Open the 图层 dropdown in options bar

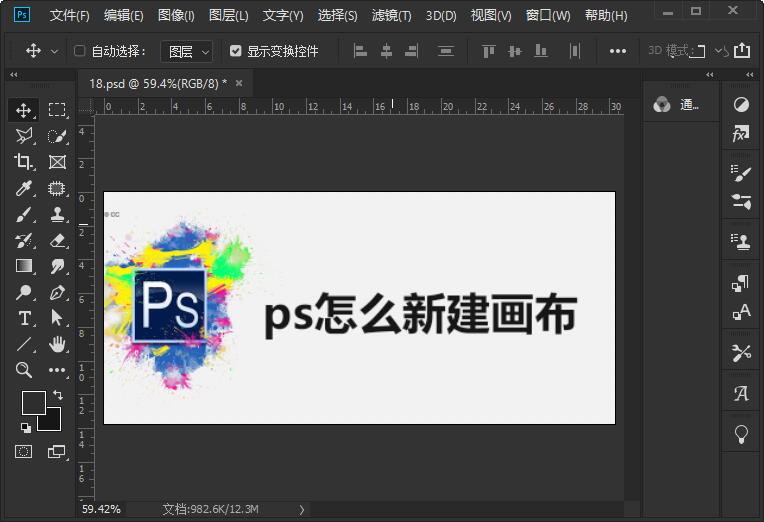click(x=187, y=51)
